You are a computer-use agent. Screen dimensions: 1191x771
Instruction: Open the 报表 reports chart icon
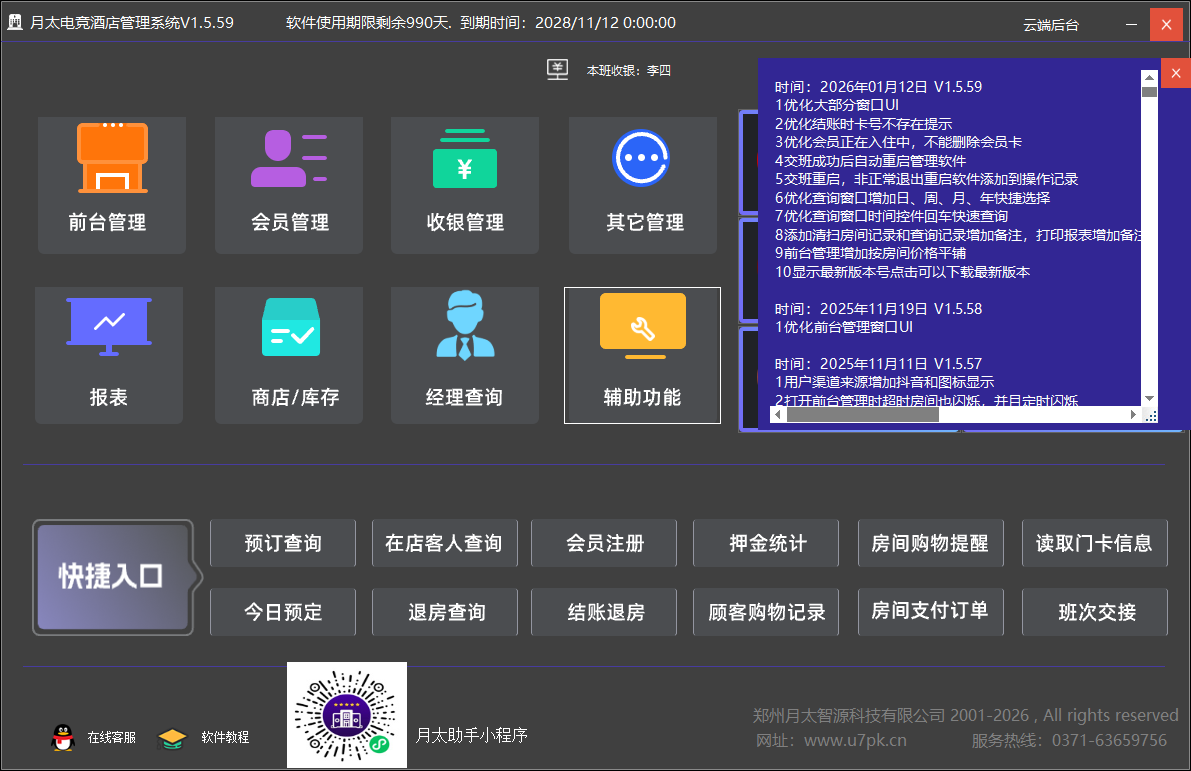[109, 326]
